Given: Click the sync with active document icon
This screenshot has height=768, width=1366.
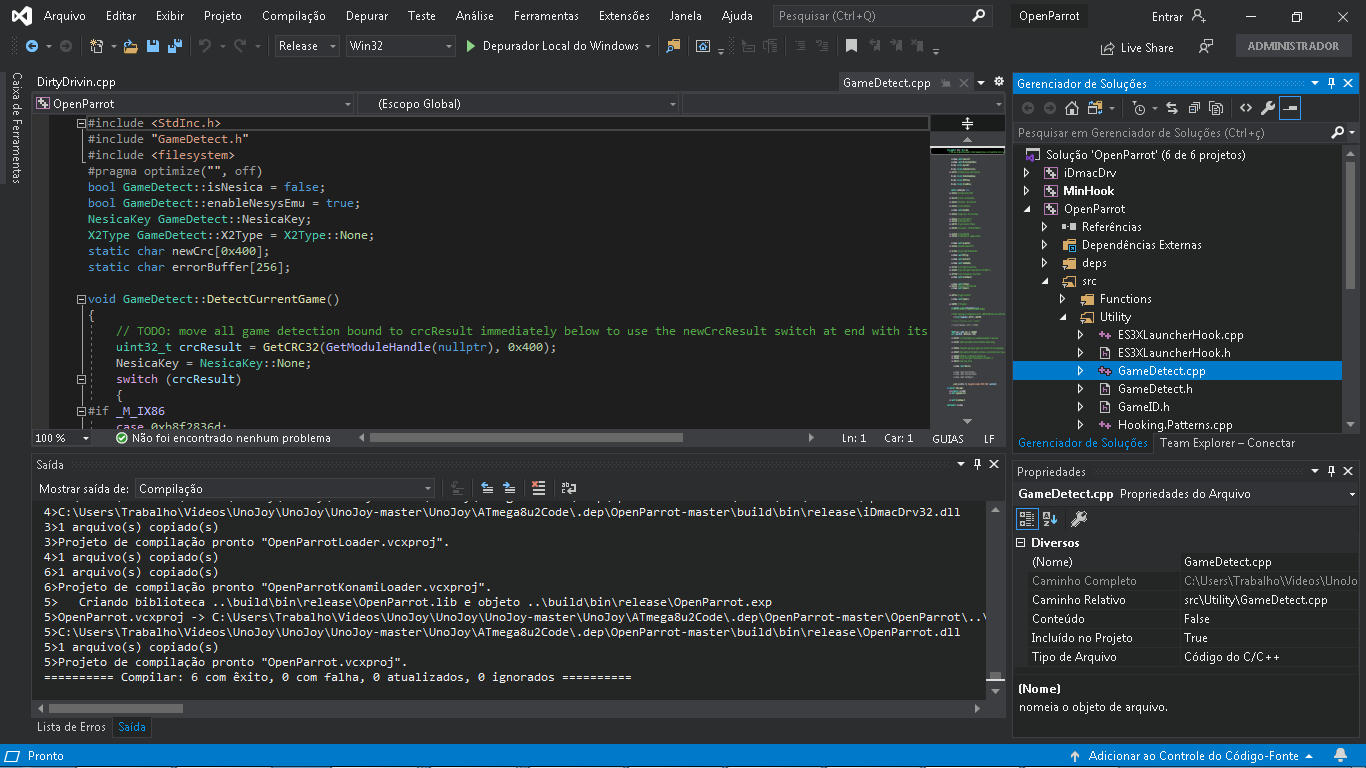Looking at the screenshot, I should click(x=1171, y=108).
